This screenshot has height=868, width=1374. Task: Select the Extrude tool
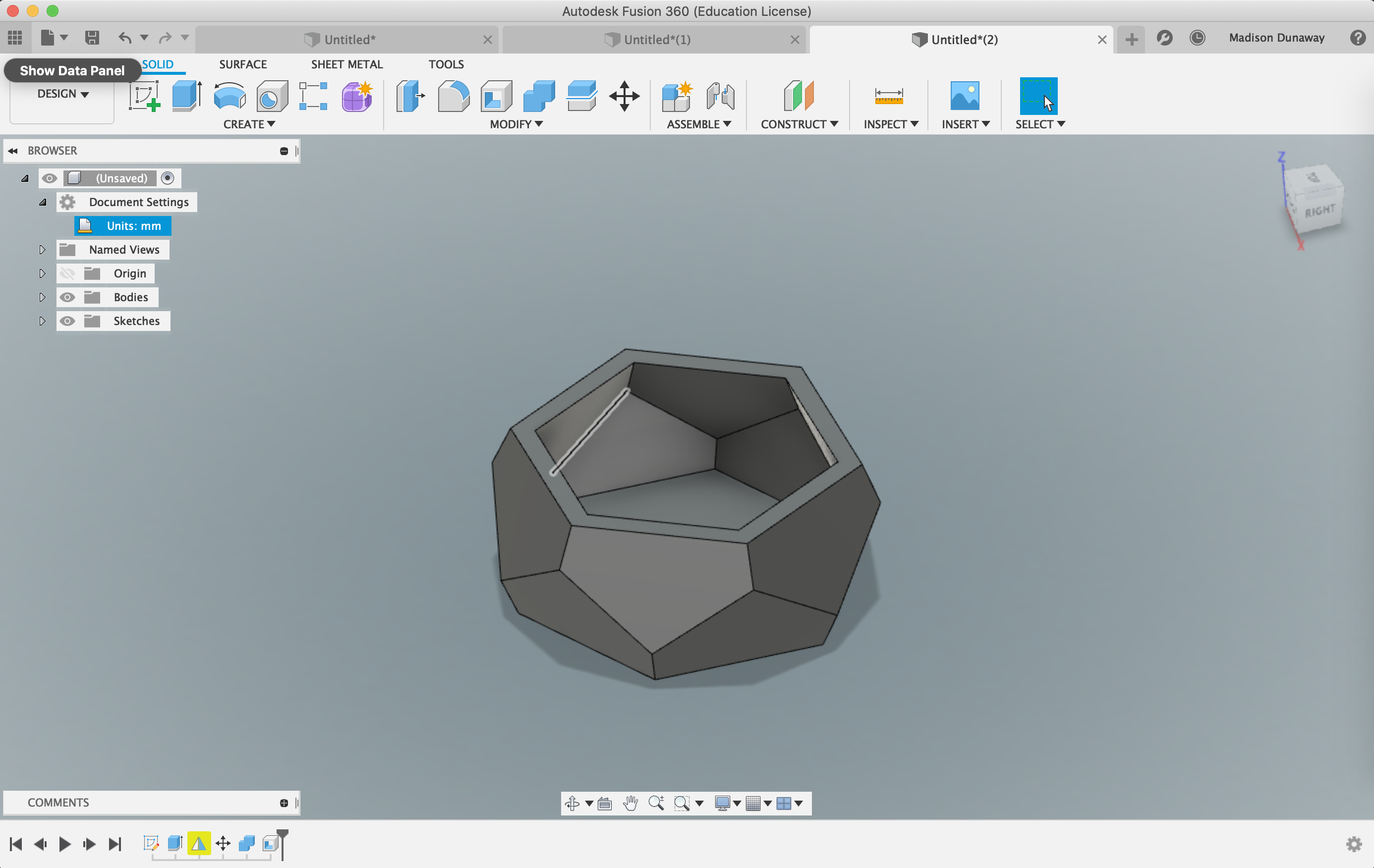pos(186,96)
